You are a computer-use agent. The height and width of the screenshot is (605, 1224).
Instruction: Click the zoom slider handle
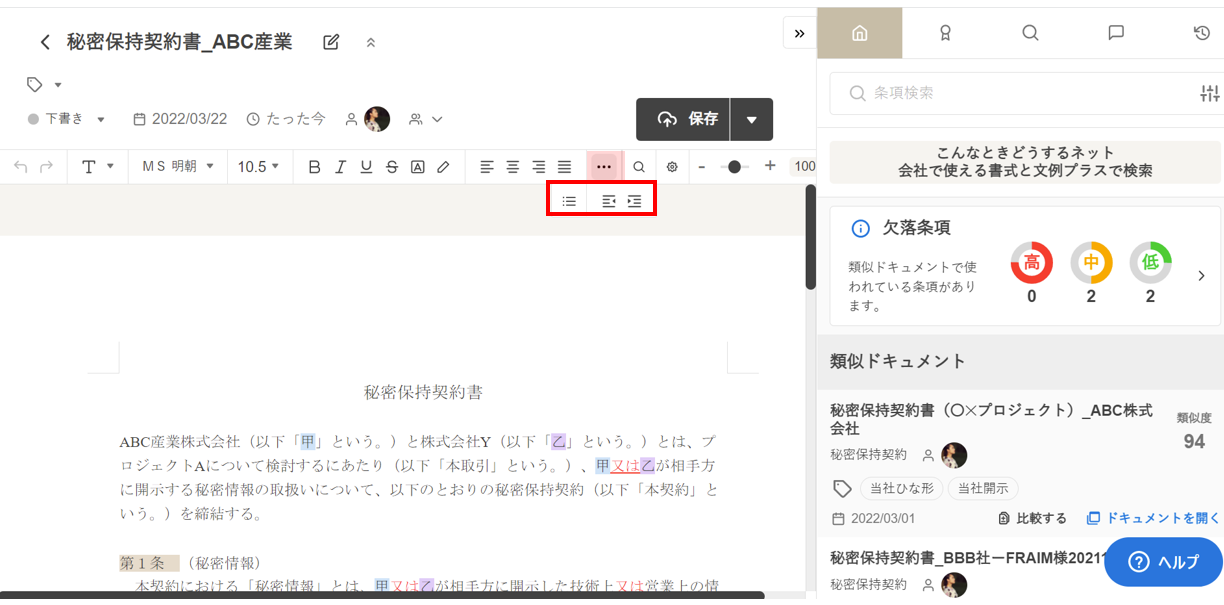[x=734, y=167]
